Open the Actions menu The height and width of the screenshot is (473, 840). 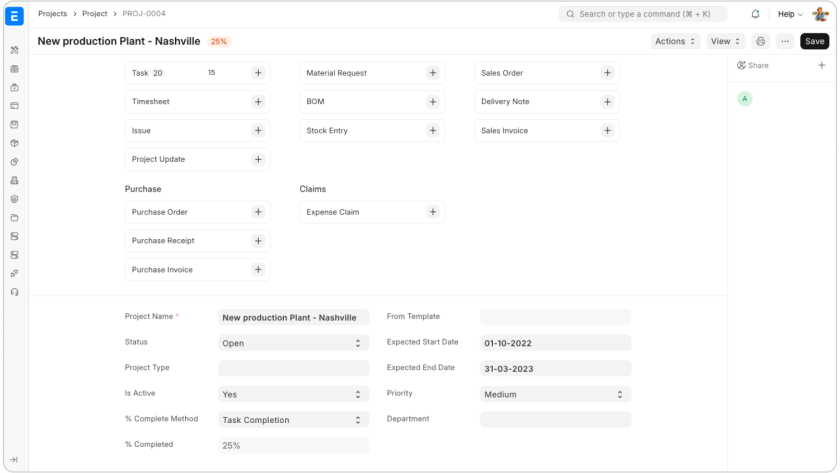pyautogui.click(x=675, y=41)
